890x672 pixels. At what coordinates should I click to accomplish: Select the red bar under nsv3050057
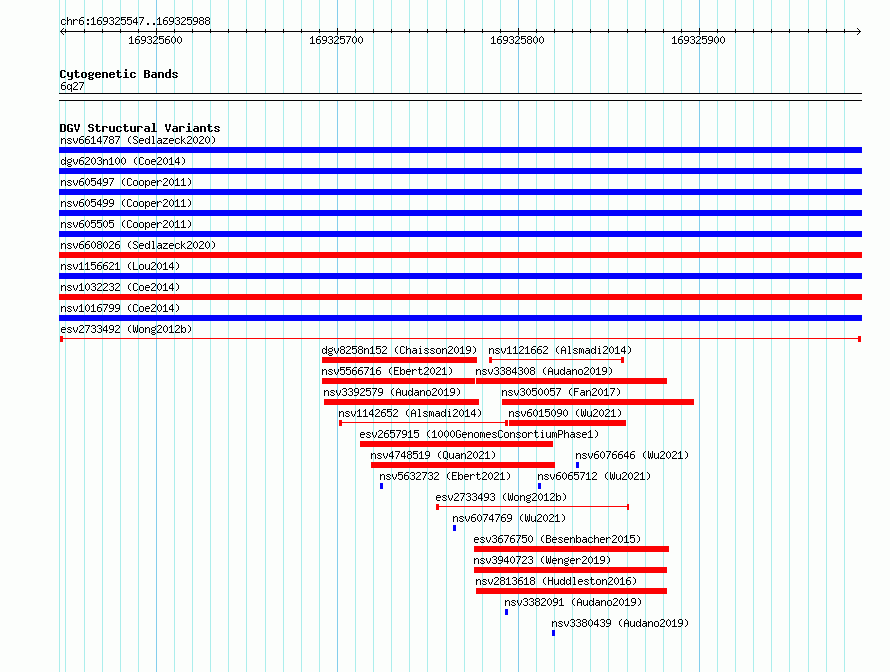click(x=598, y=402)
